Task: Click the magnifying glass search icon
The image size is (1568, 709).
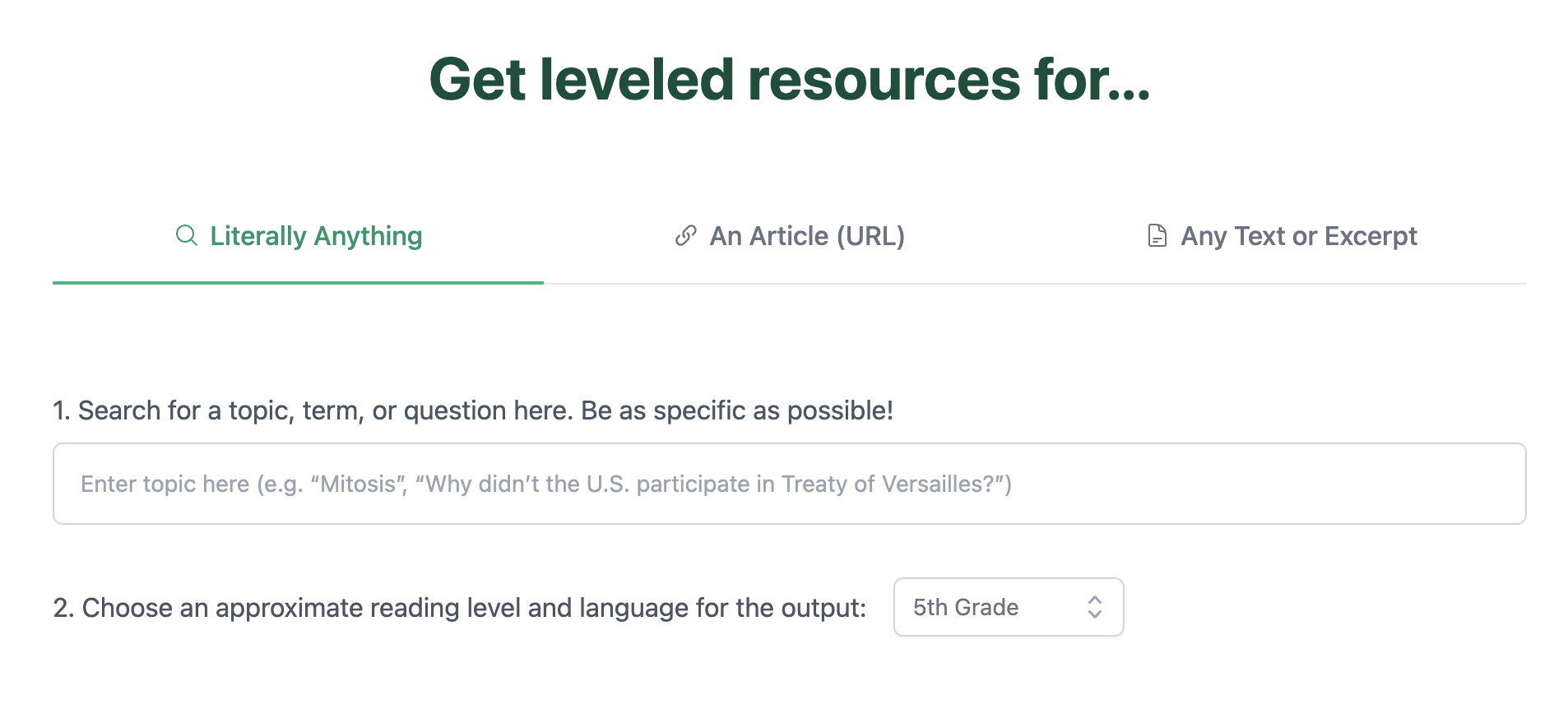Action: [x=187, y=236]
